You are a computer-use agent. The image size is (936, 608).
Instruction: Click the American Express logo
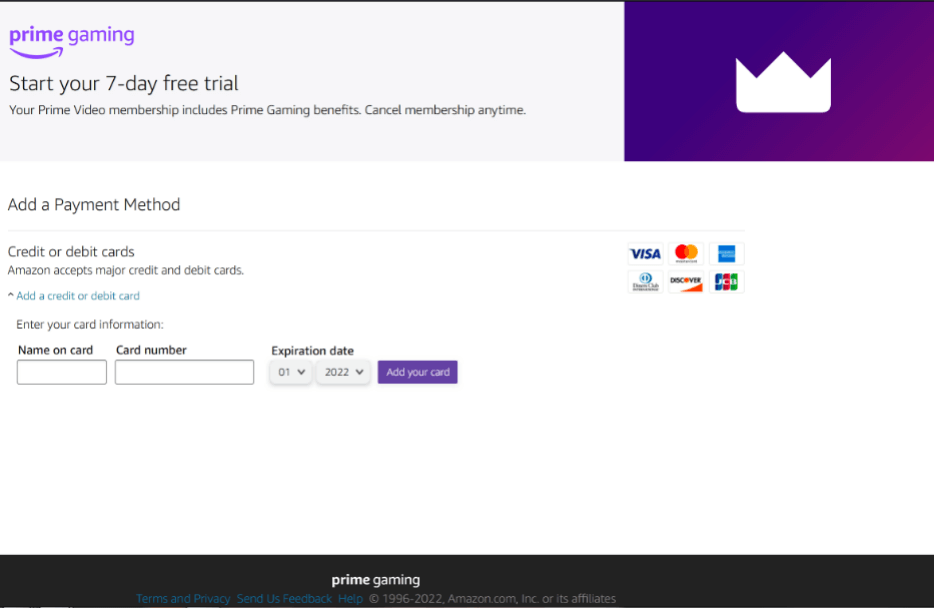[x=726, y=254]
